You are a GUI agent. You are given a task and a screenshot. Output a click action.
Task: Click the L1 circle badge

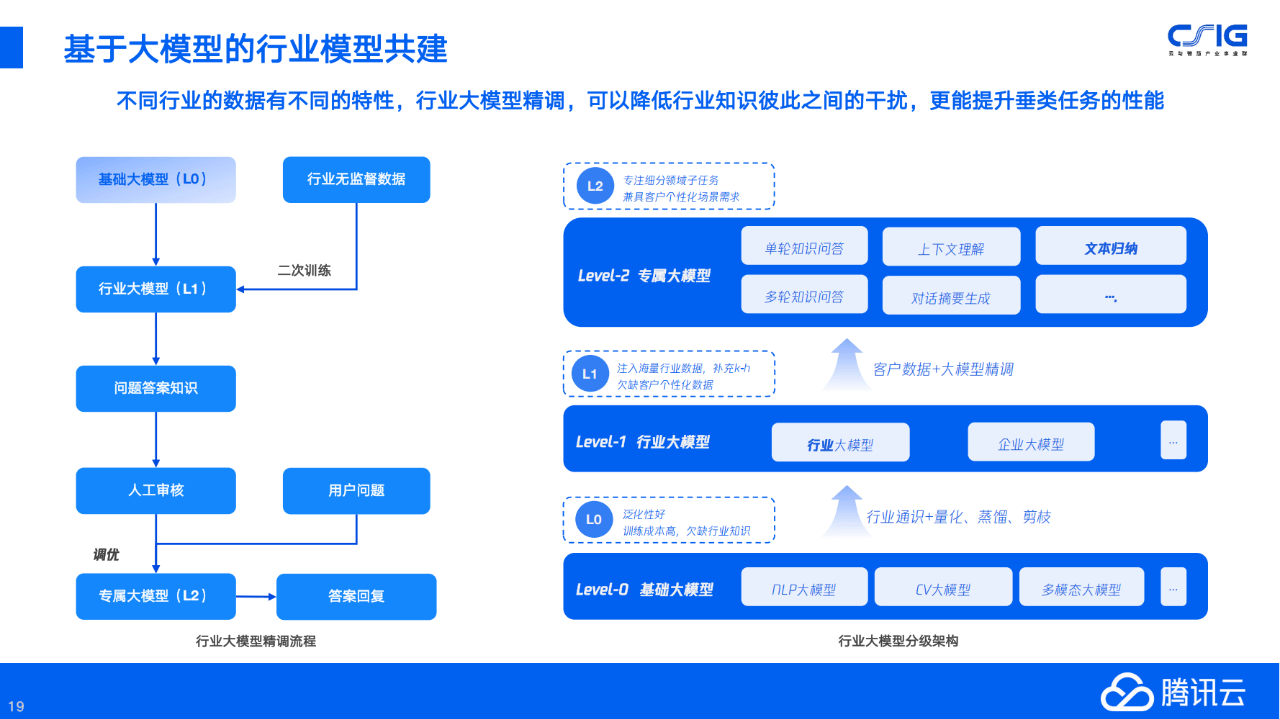(590, 373)
